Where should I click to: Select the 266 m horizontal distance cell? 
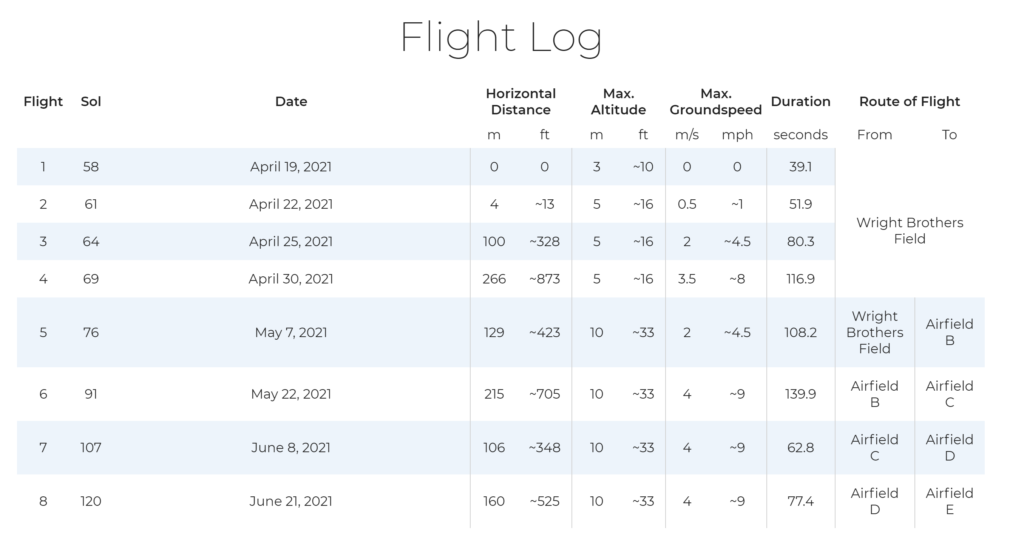[x=494, y=279]
